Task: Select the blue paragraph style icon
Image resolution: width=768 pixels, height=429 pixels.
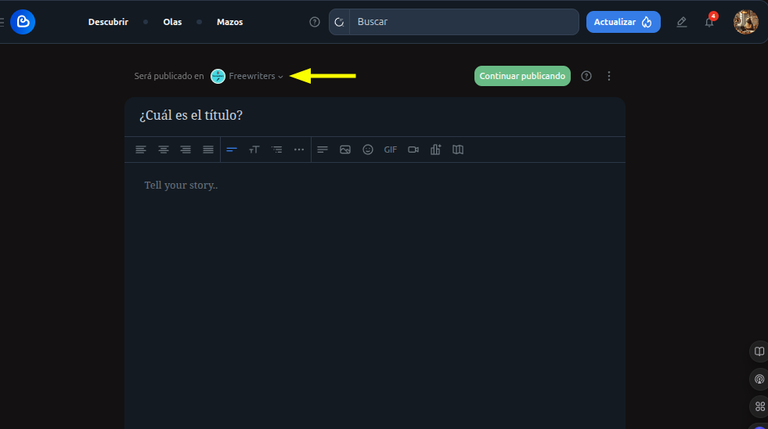Action: (232, 149)
